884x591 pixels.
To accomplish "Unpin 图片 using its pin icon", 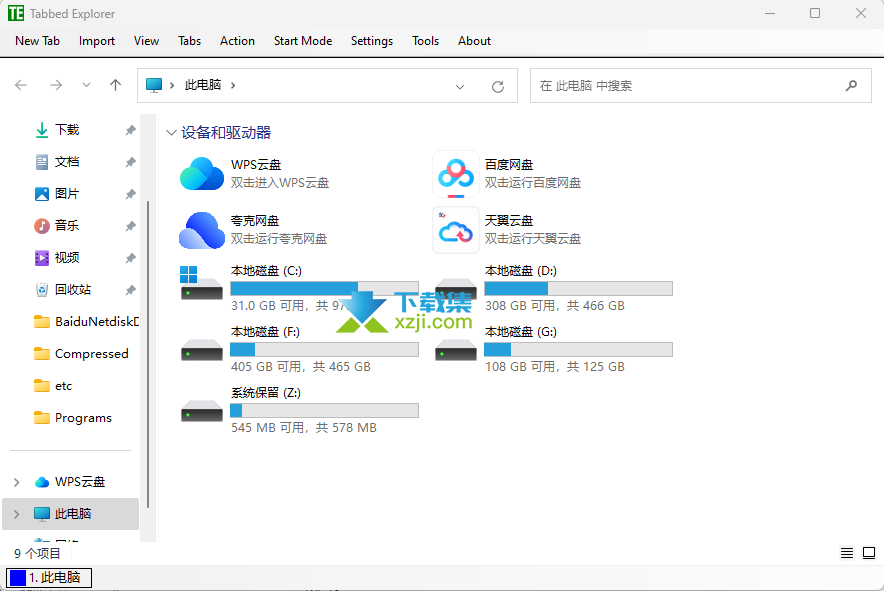I will pyautogui.click(x=130, y=195).
